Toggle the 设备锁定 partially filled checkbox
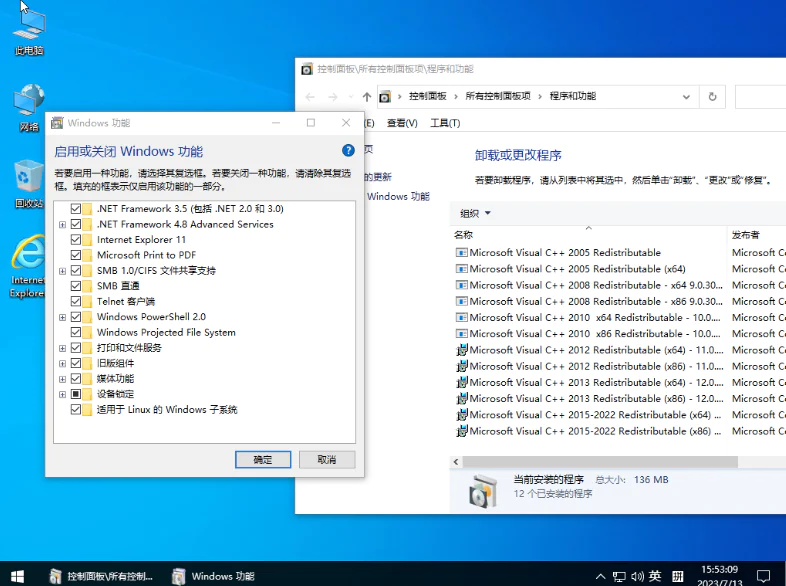The width and height of the screenshot is (786, 586). point(76,394)
